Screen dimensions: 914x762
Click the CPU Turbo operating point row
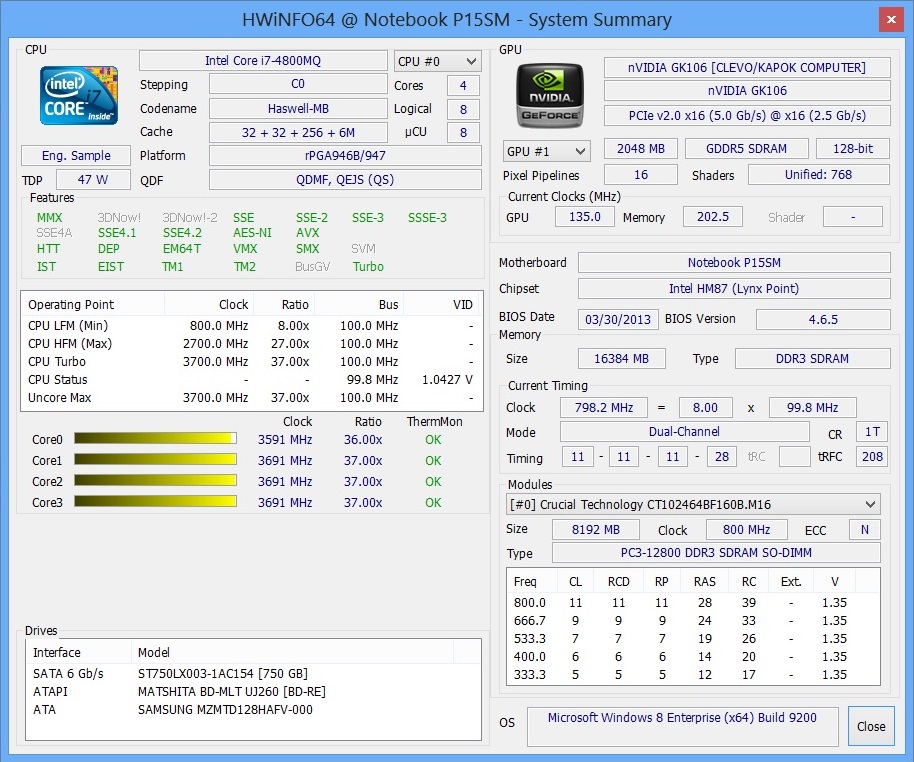(x=251, y=361)
